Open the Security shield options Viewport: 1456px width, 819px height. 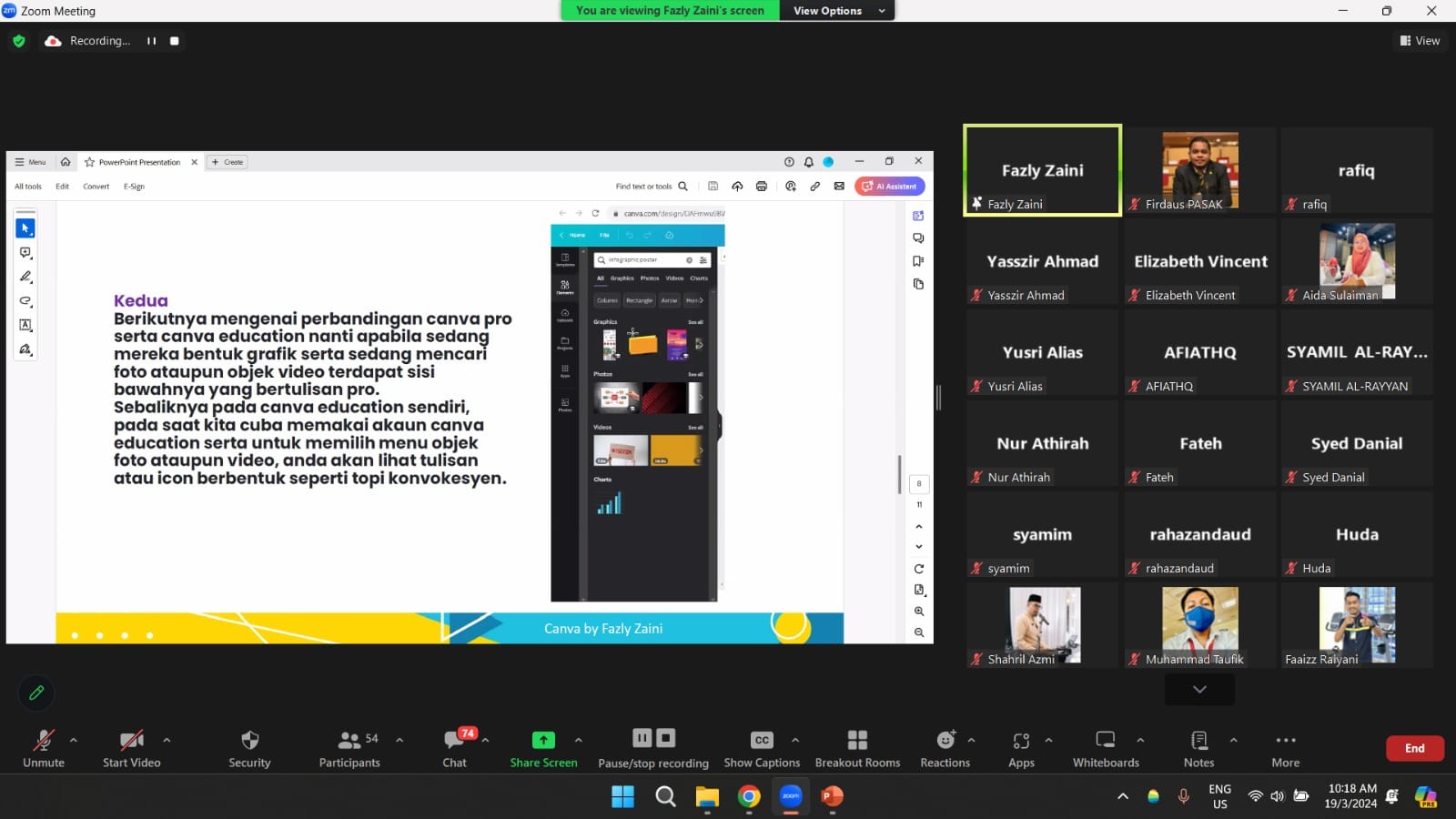[x=249, y=748]
